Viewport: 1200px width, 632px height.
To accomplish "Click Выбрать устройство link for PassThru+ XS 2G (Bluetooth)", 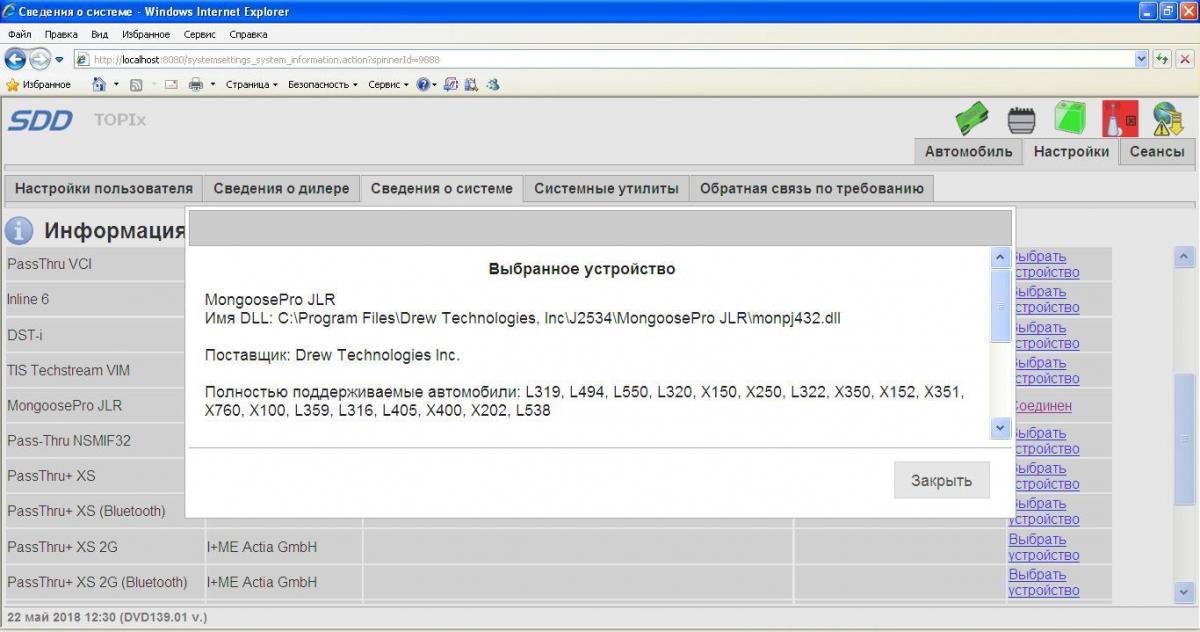I will (x=1044, y=582).
